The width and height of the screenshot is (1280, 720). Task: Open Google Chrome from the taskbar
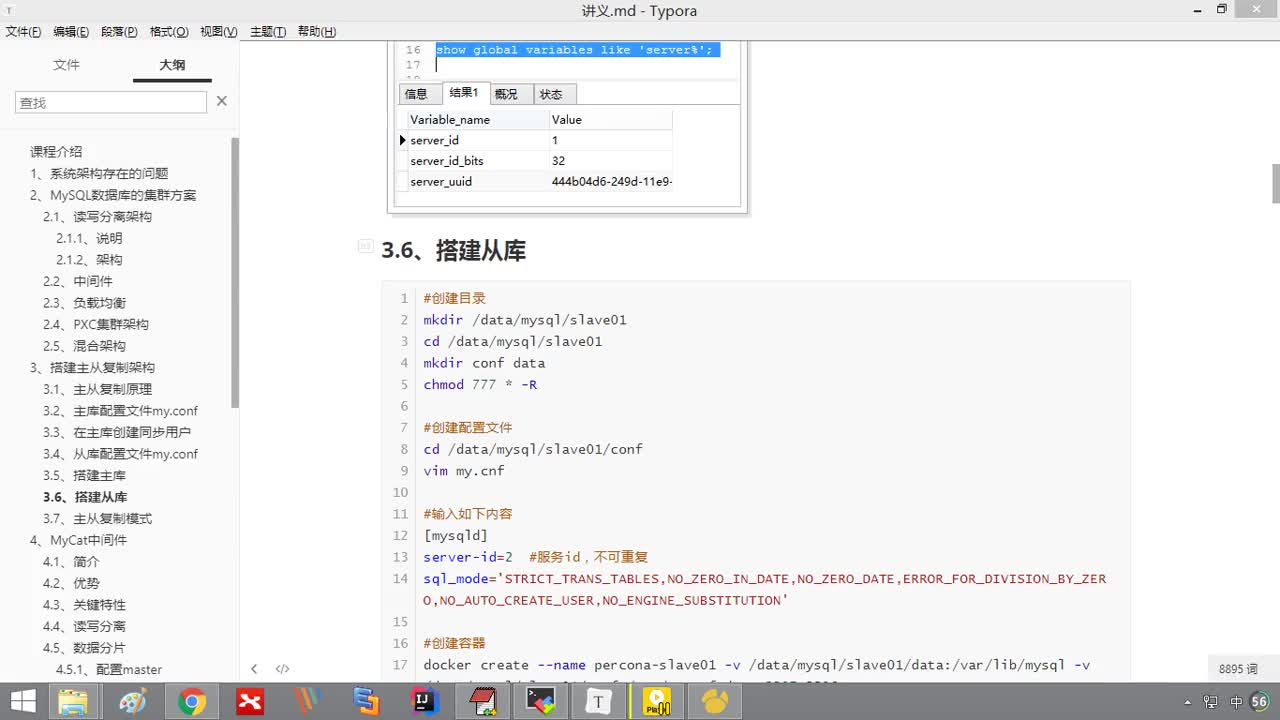[192, 702]
